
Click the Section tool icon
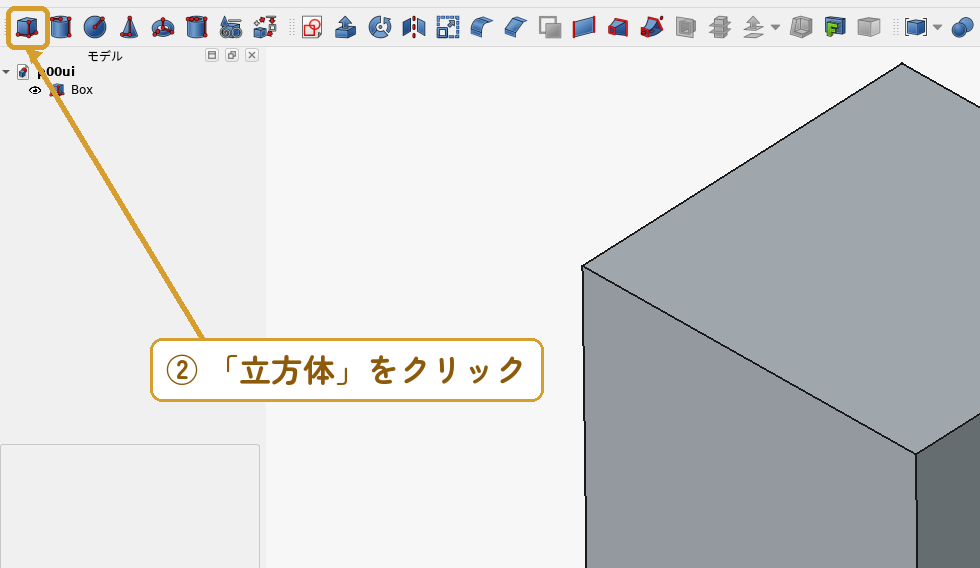[686, 27]
